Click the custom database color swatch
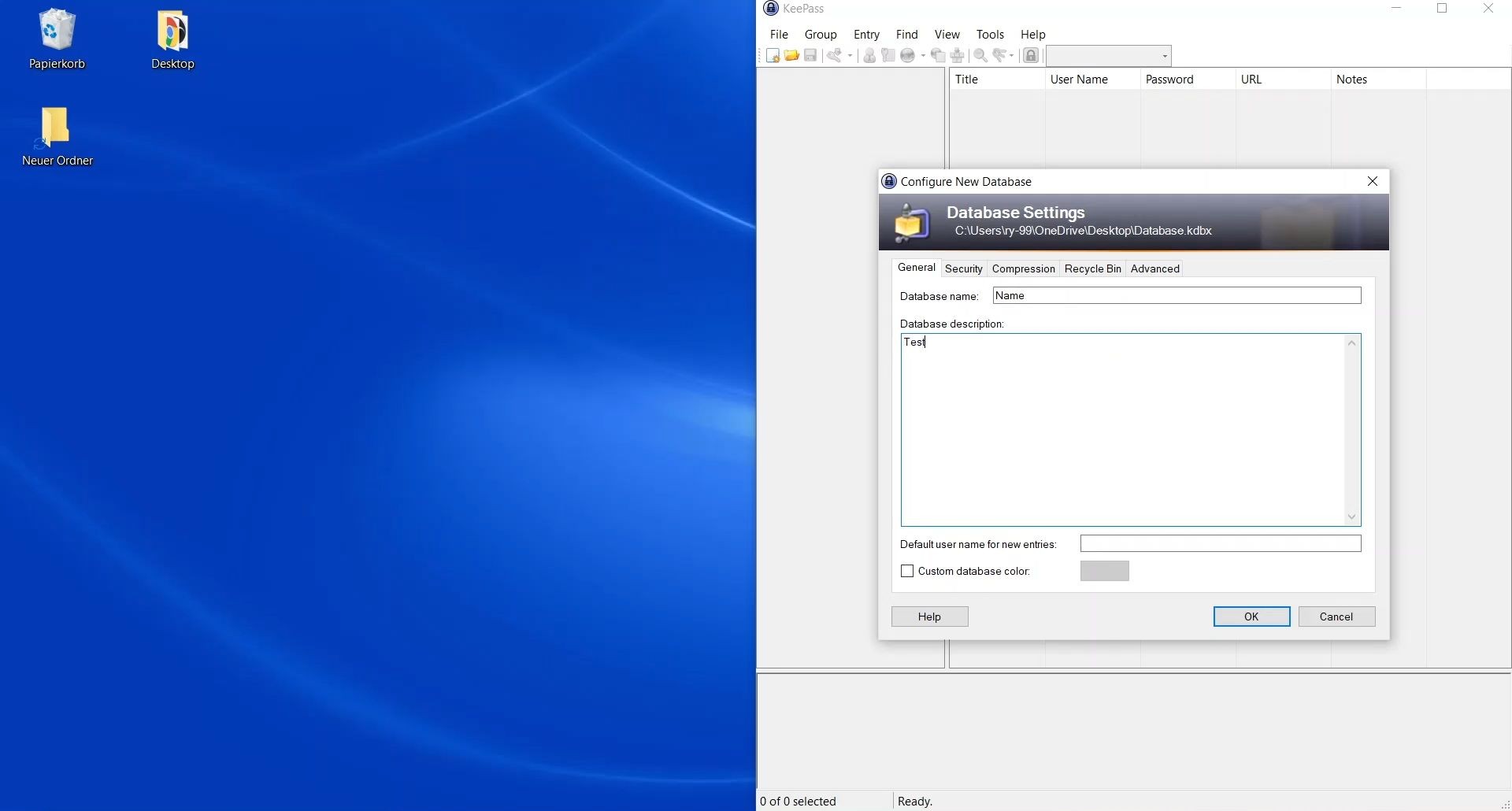1512x811 pixels. point(1104,571)
